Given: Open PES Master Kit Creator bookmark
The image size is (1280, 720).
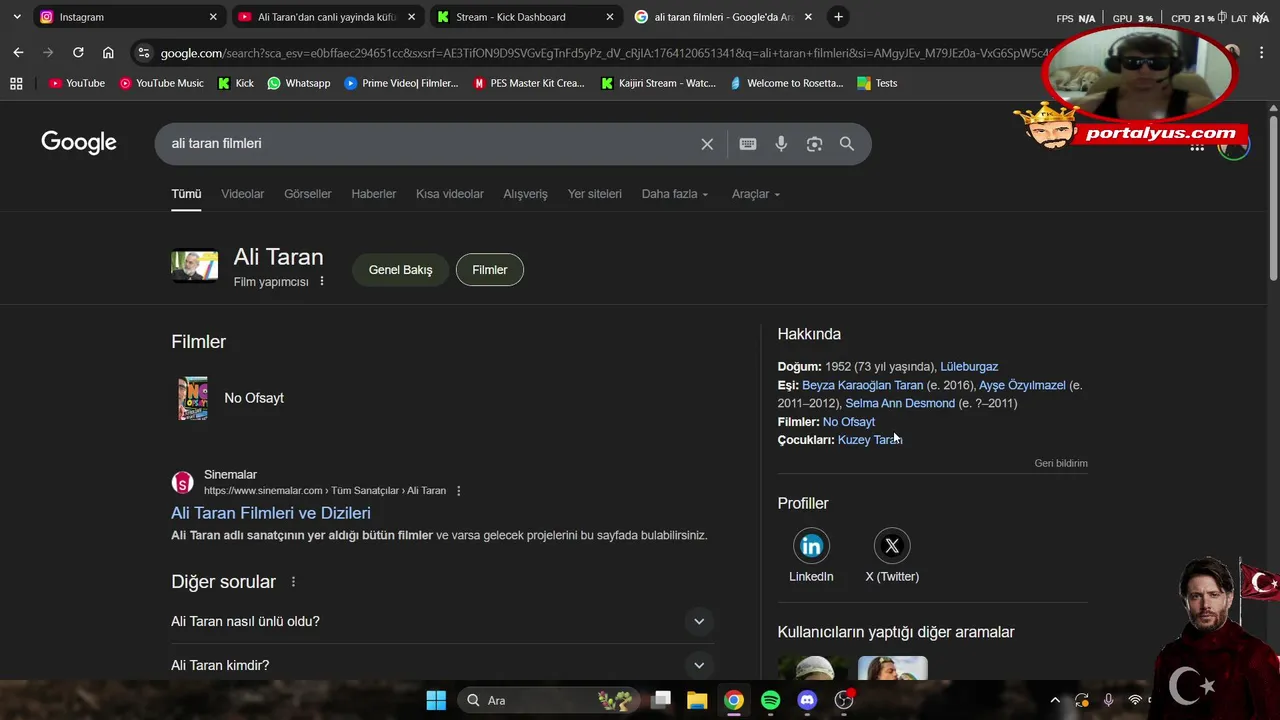Looking at the screenshot, I should [529, 83].
